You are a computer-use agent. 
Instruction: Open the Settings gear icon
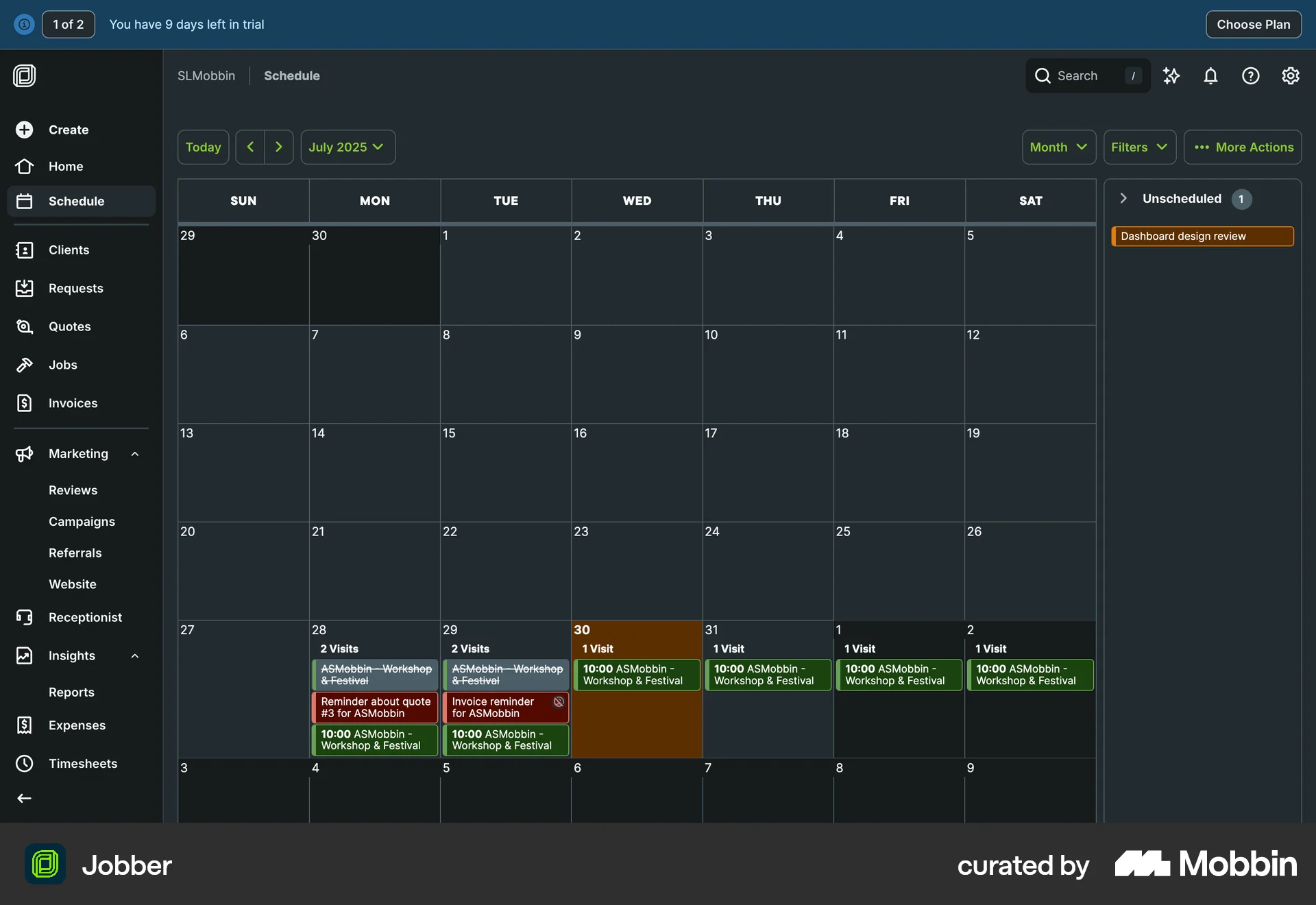click(1290, 75)
